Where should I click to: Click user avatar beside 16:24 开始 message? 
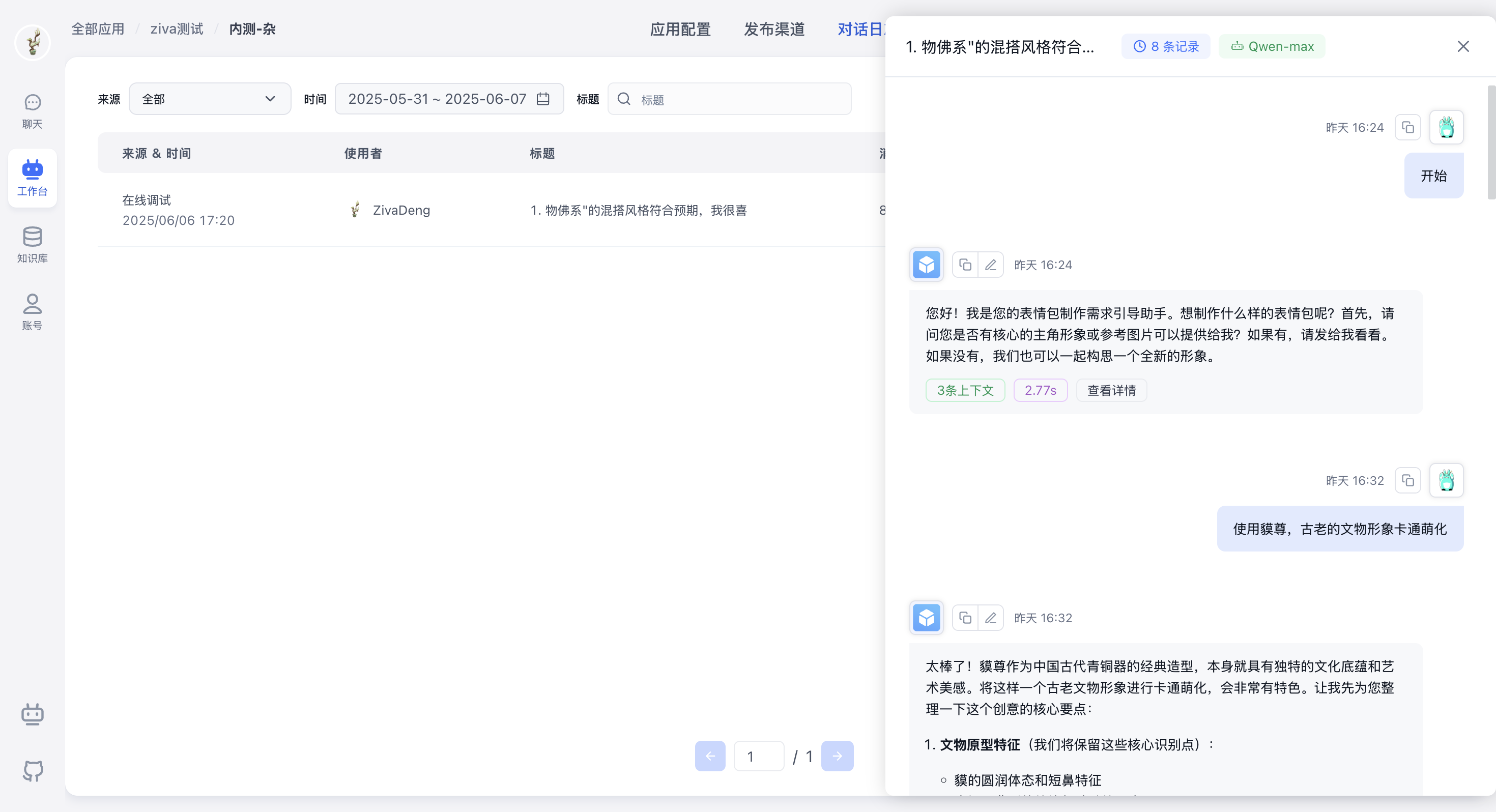pos(1446,127)
